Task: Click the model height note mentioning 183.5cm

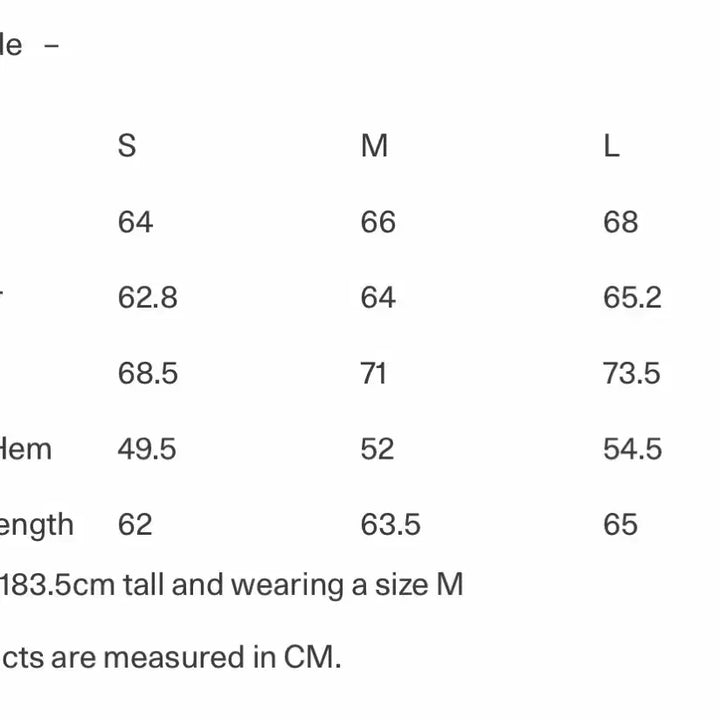Action: (232, 584)
